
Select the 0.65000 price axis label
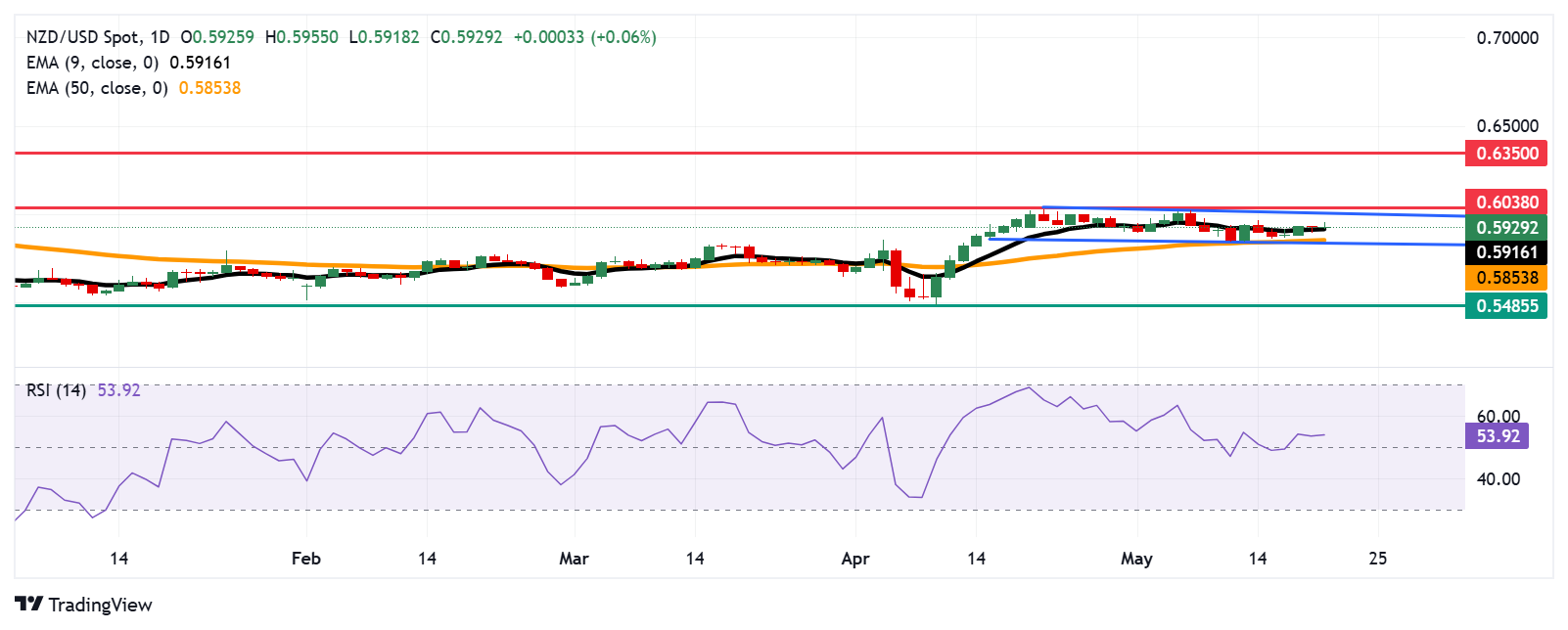tap(1506, 126)
